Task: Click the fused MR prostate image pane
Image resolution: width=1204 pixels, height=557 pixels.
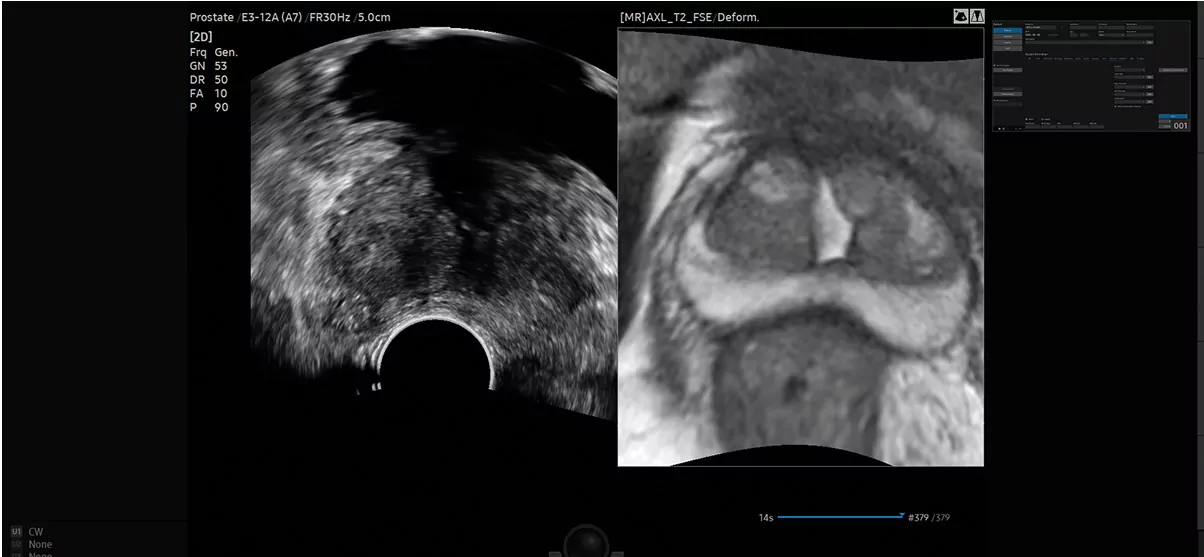Action: pos(800,250)
